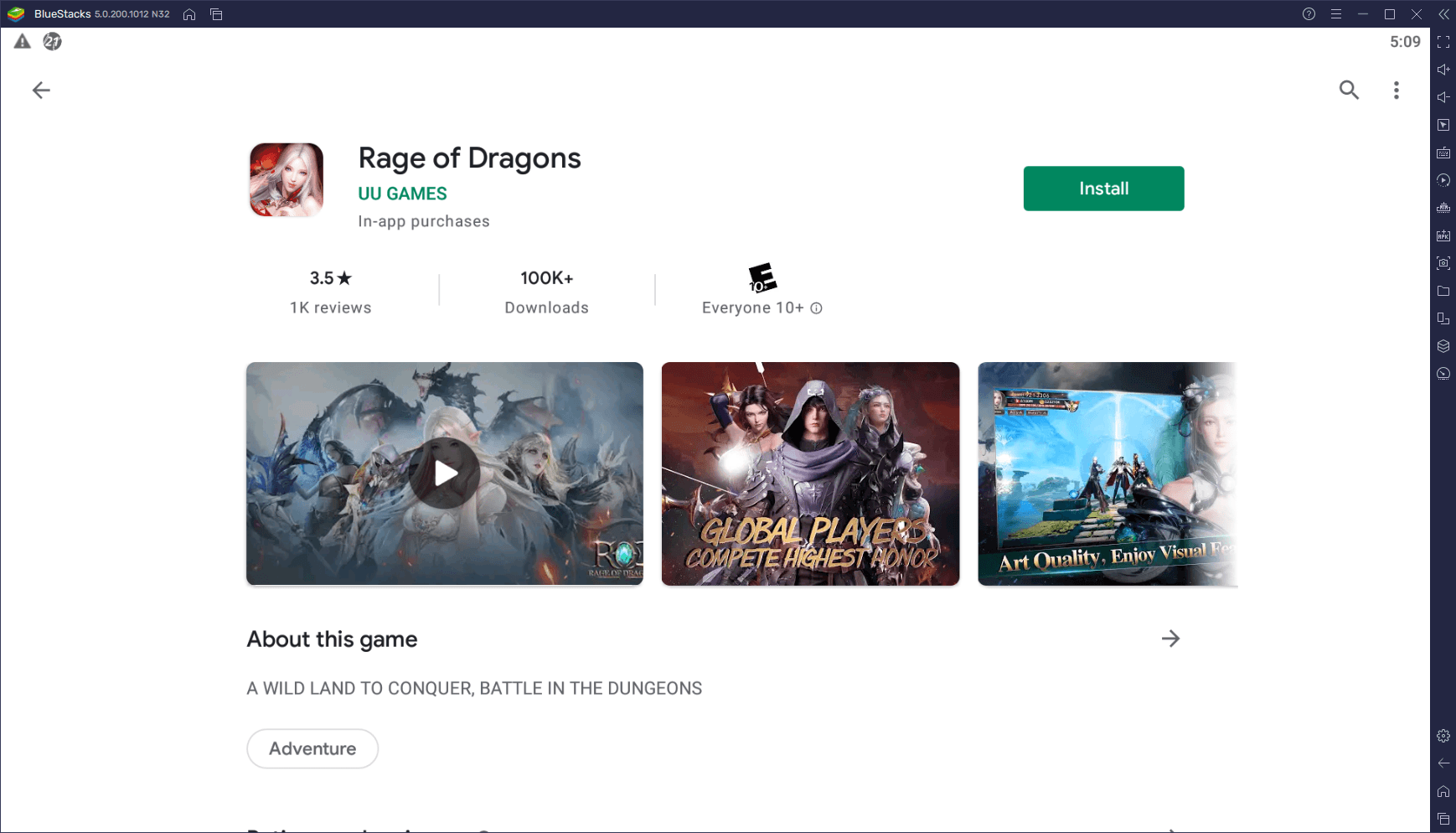The width and height of the screenshot is (1456, 833).
Task: Collapse the BlueStacks sidebar with the chevron
Action: [x=1443, y=13]
